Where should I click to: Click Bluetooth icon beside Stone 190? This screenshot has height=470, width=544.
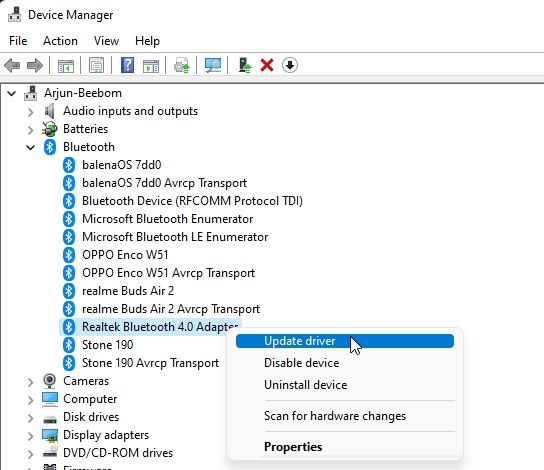(69, 345)
